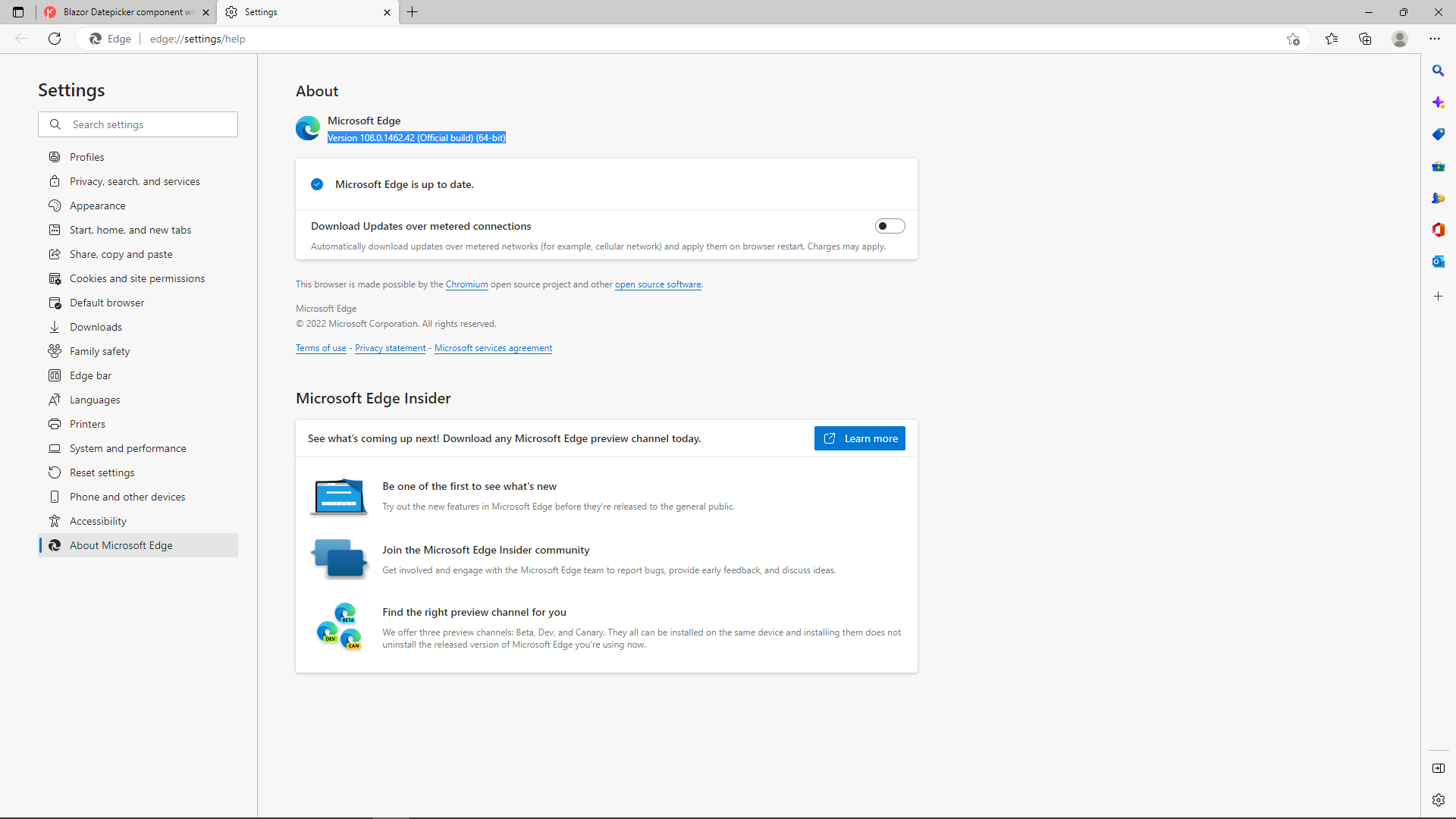Open the Collections icon
The image size is (1456, 819).
1365,39
